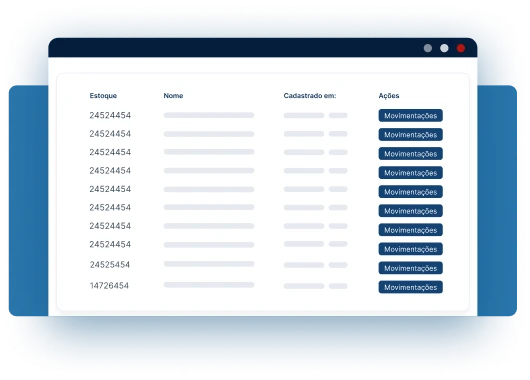Open Movimentações for the third row
This screenshot has height=380, width=530.
pos(410,154)
